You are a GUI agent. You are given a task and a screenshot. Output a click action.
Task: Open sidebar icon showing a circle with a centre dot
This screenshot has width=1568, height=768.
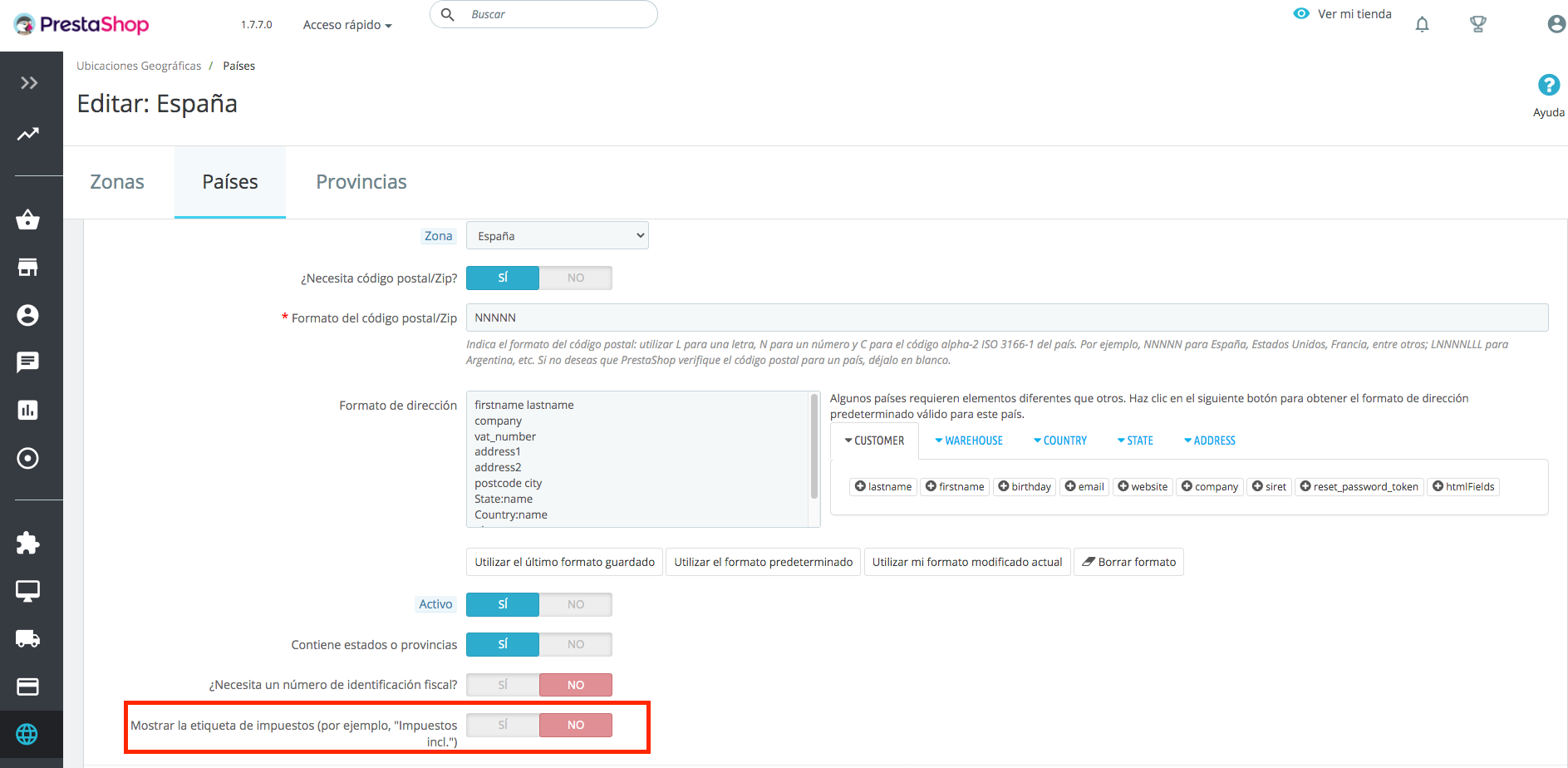click(27, 458)
